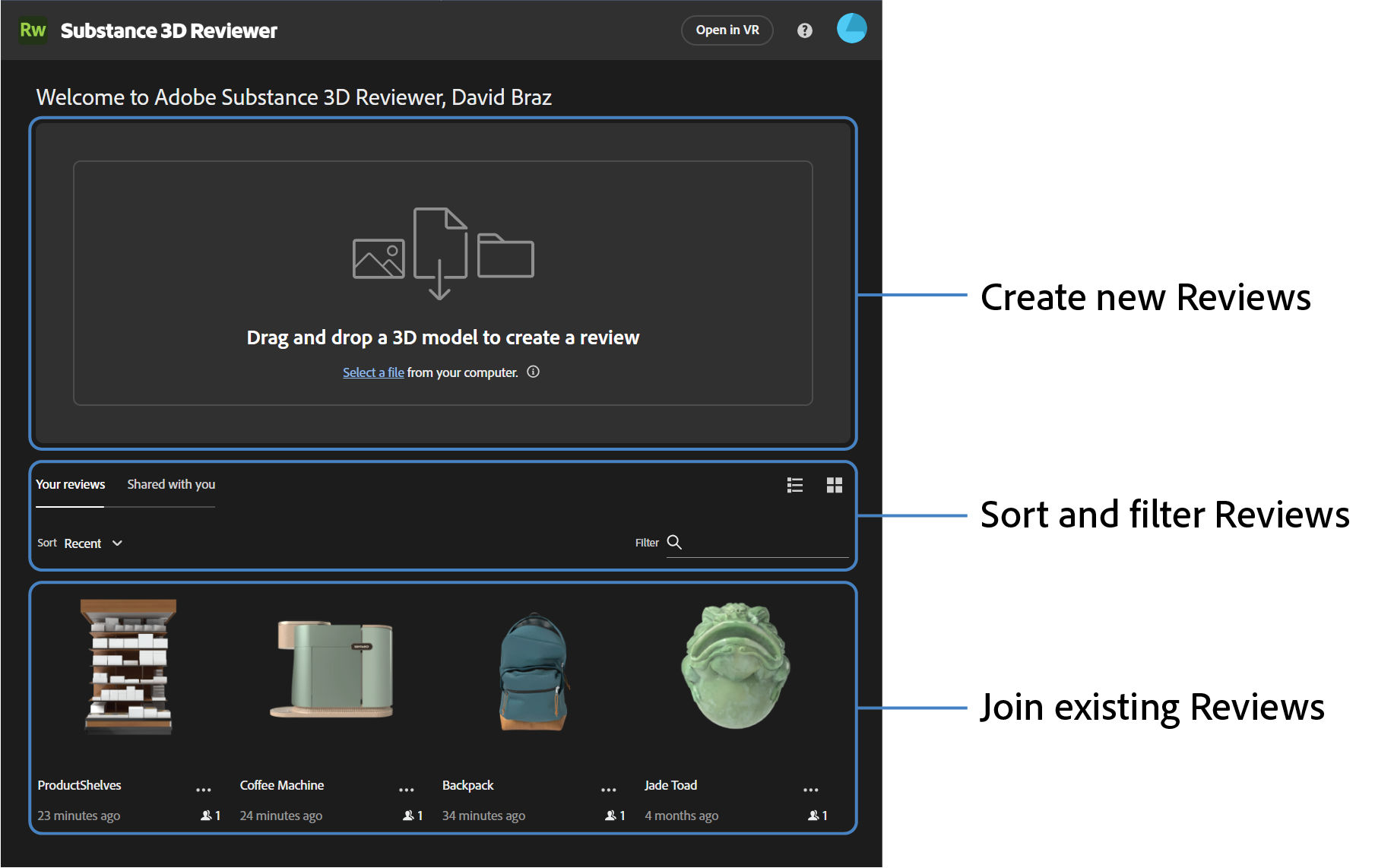Click 'Drag and drop a 3D model' heading
Image resolution: width=1394 pixels, height=868 pixels.
443,337
